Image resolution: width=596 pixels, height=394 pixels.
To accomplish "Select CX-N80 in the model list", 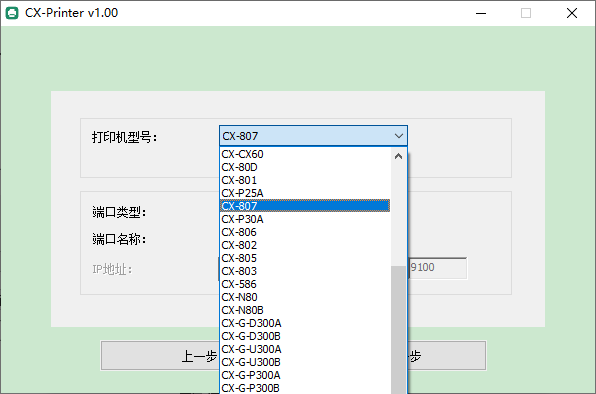I will click(305, 297).
